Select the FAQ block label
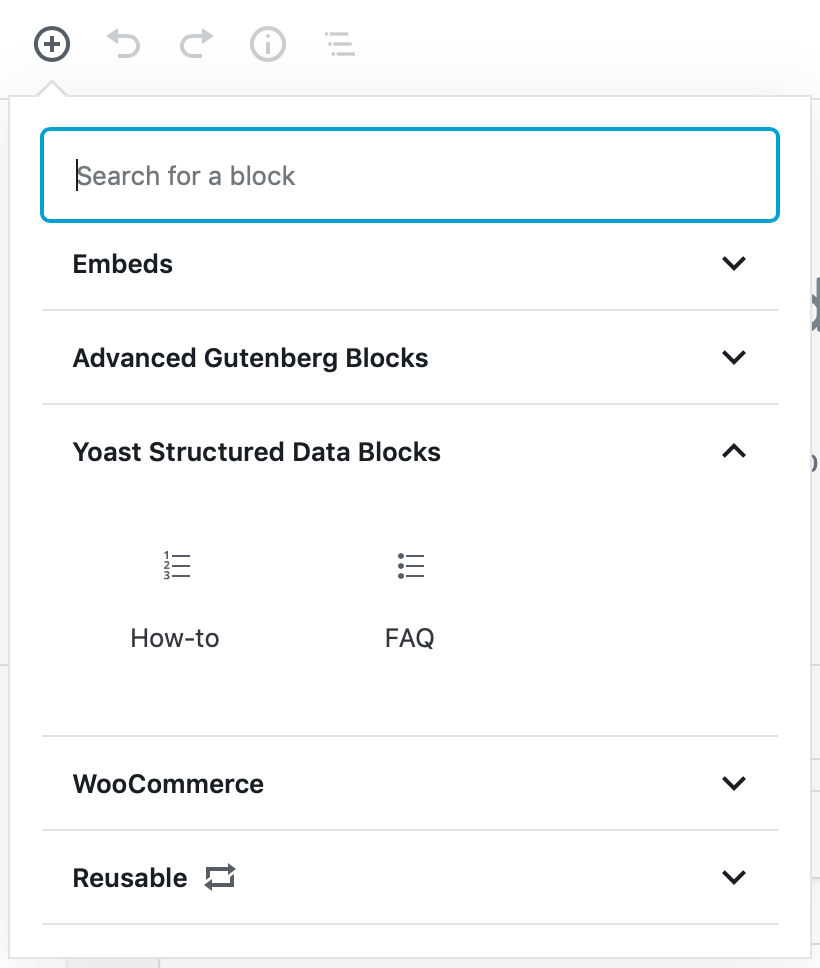 point(409,638)
